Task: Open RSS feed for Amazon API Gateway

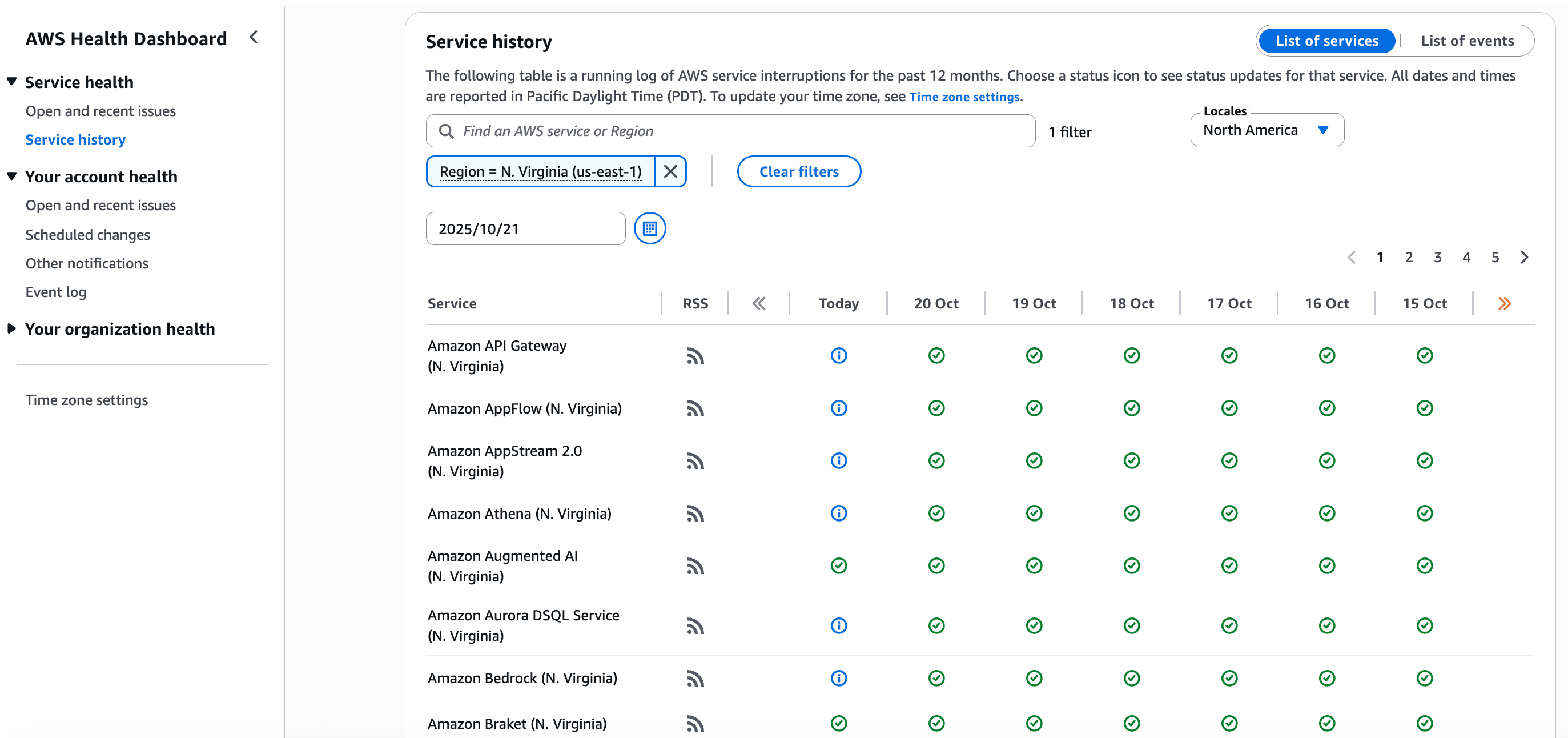Action: (x=694, y=356)
